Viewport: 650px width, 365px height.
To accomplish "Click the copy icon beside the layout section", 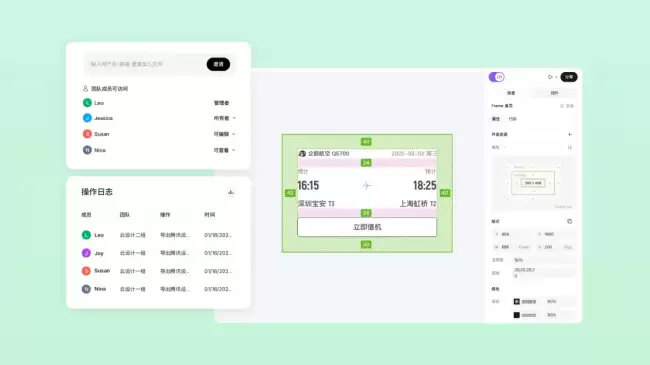I will click(x=570, y=221).
